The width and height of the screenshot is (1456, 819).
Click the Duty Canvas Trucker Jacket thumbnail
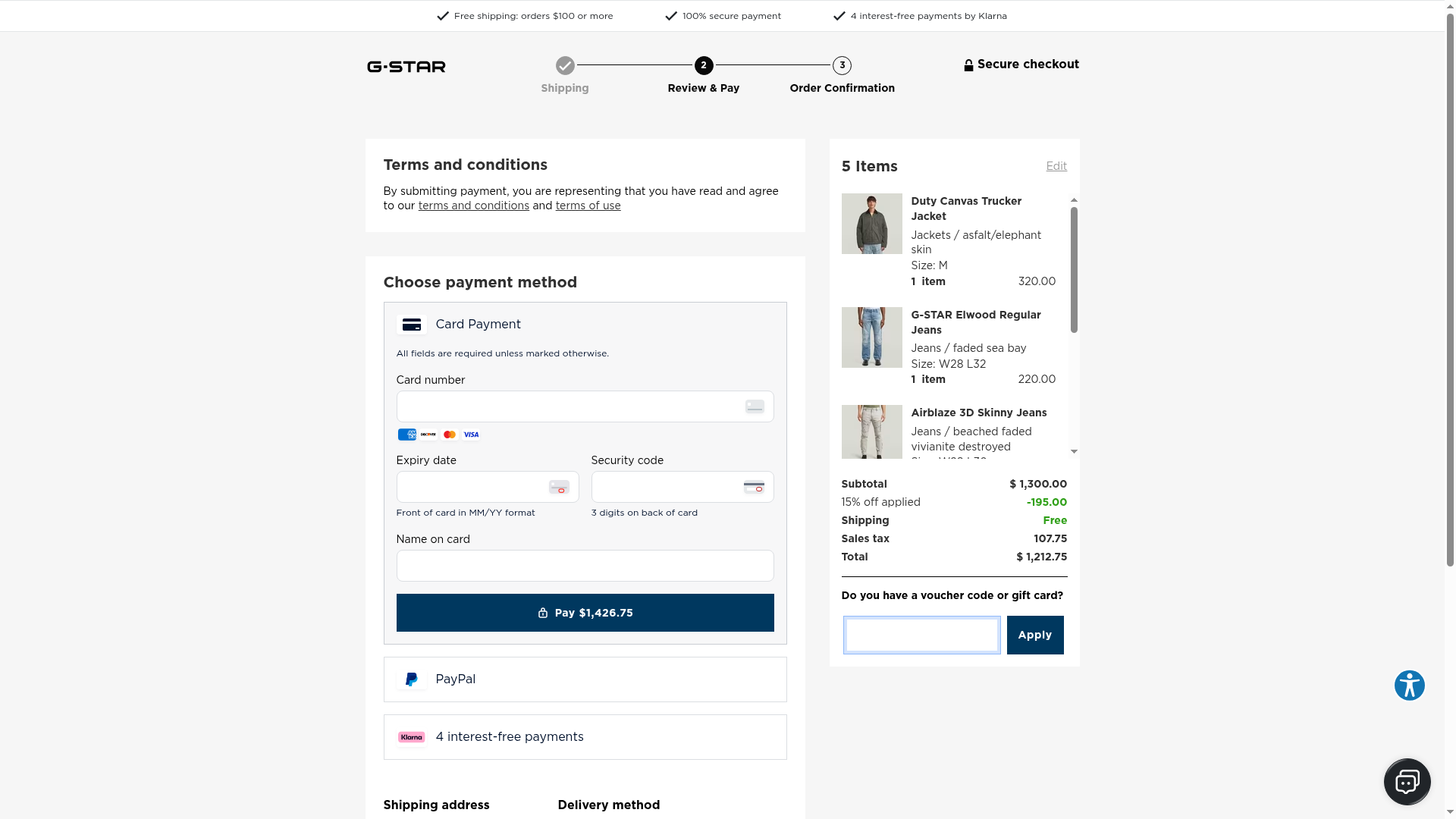click(x=871, y=224)
